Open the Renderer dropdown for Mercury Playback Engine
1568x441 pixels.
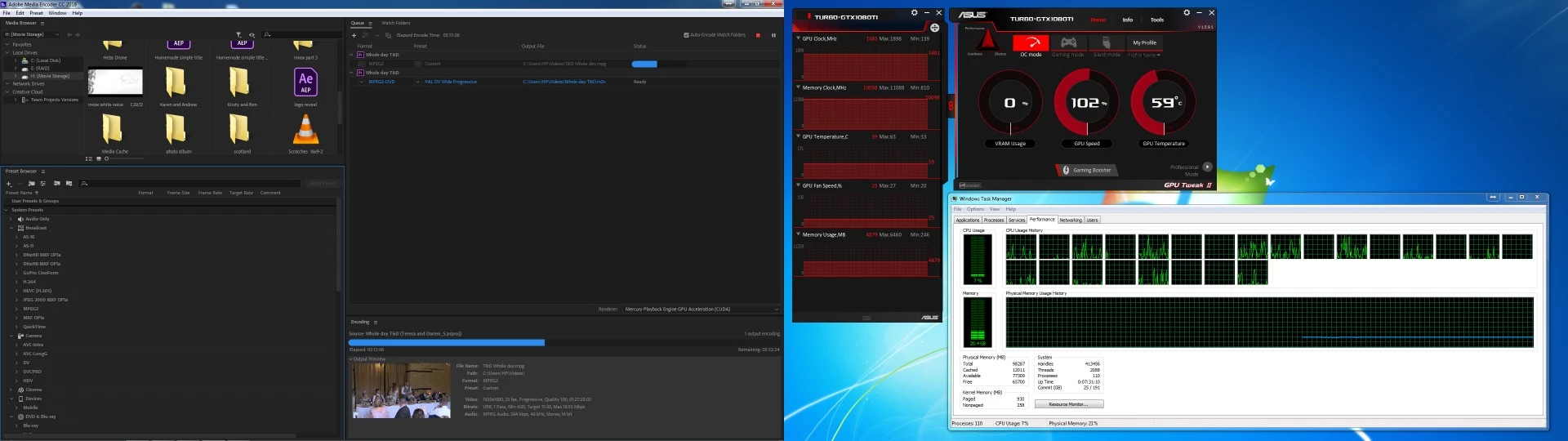pyautogui.click(x=702, y=310)
